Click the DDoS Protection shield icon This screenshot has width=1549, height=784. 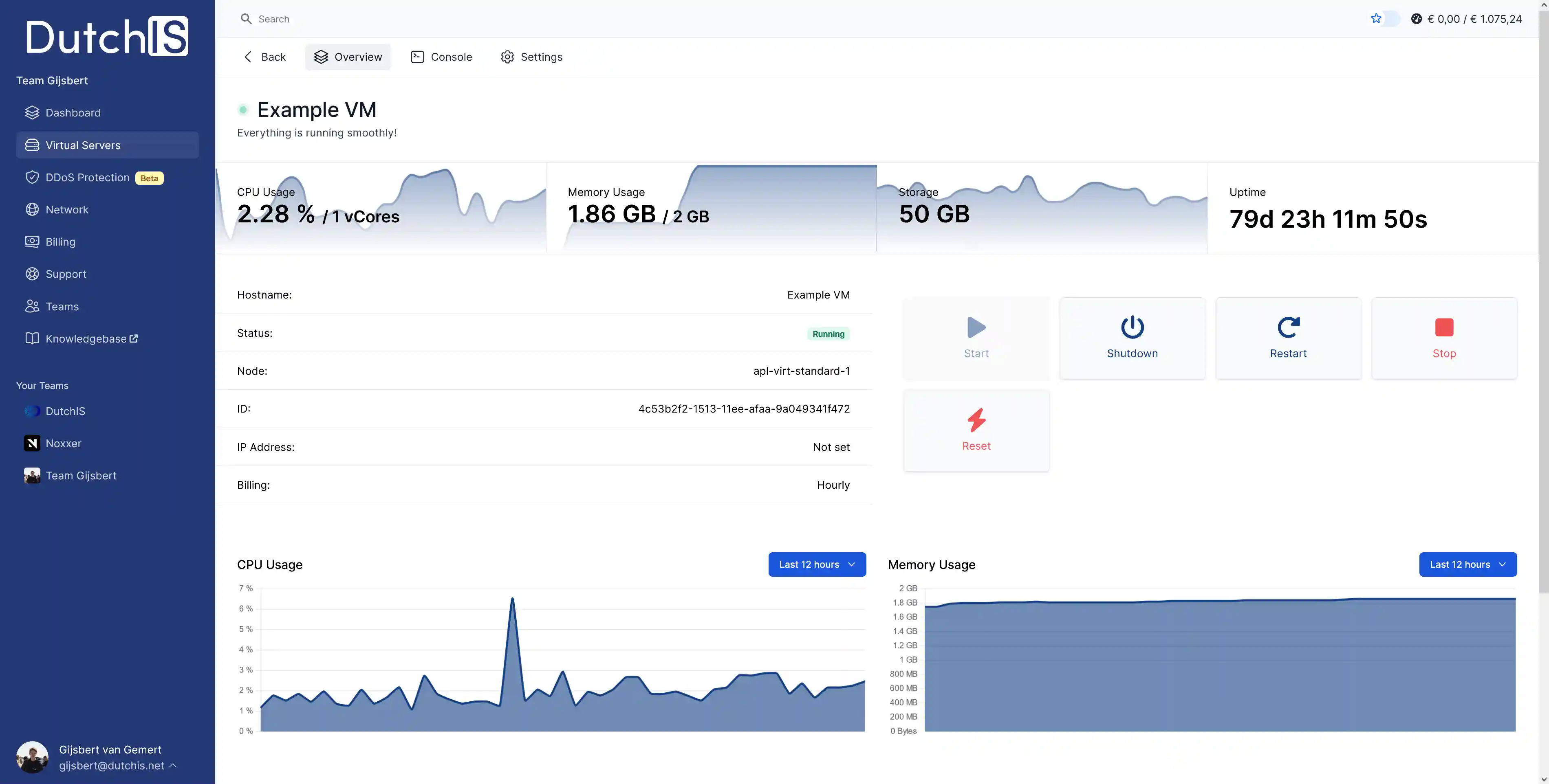tap(32, 177)
